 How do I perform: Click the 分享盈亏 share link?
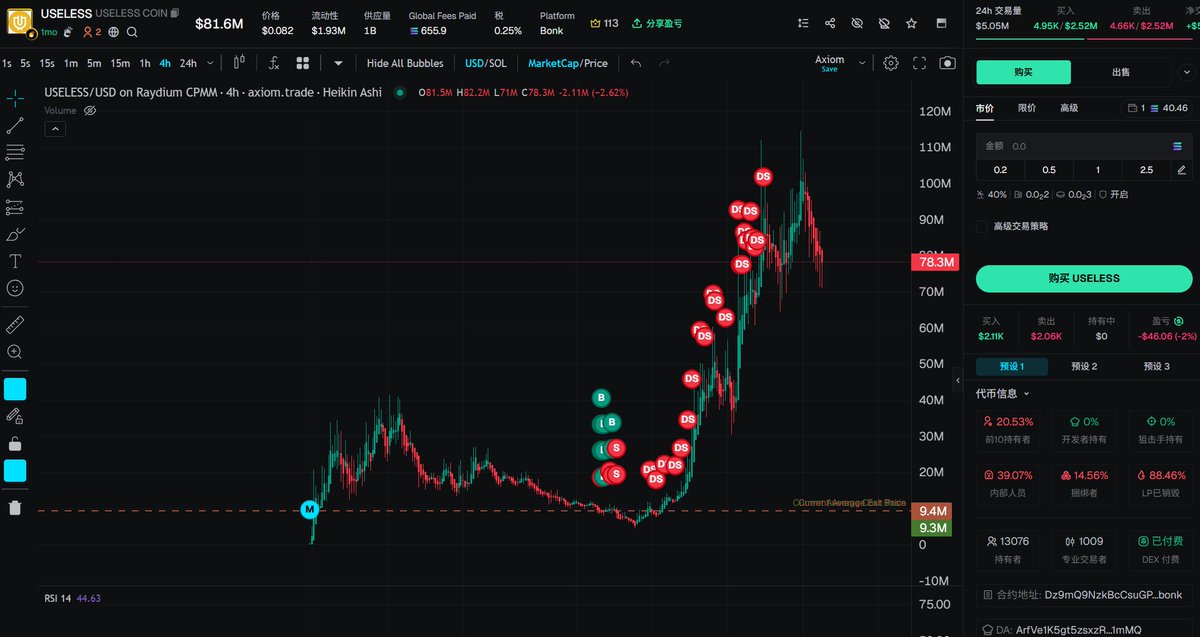tap(657, 23)
